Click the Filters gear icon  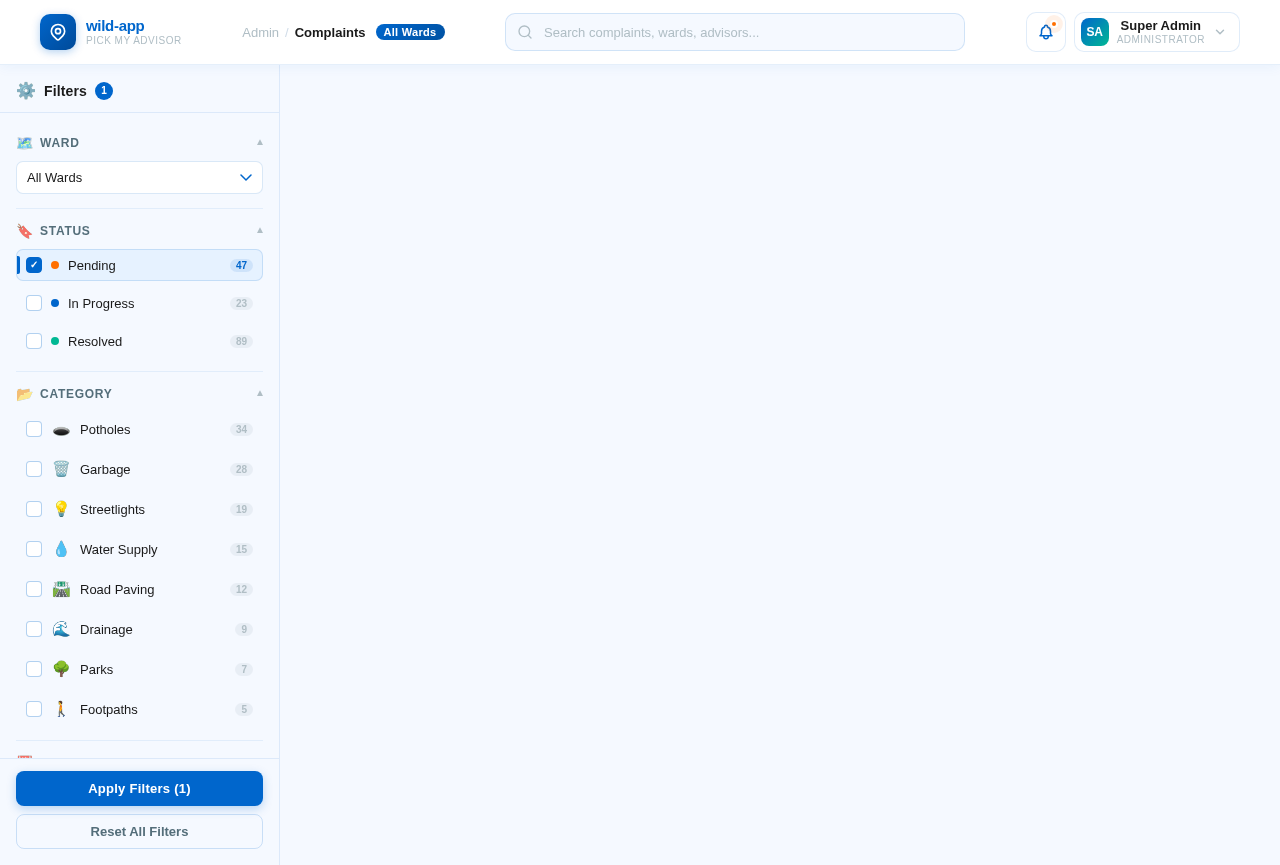pyautogui.click(x=26, y=91)
